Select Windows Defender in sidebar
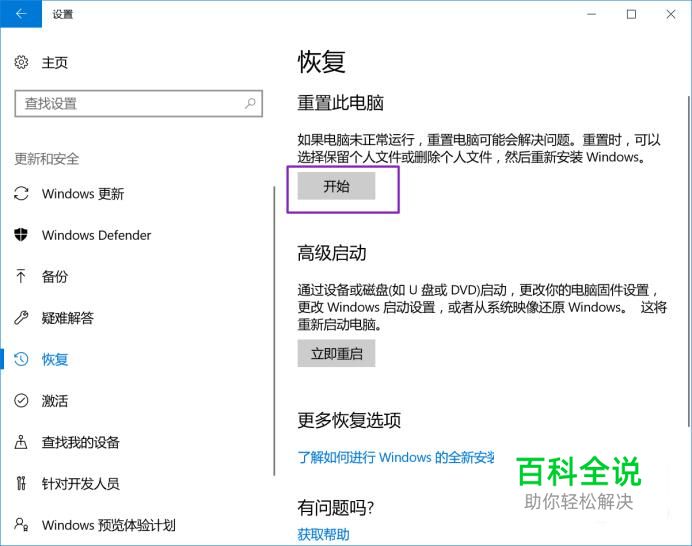 pos(96,235)
